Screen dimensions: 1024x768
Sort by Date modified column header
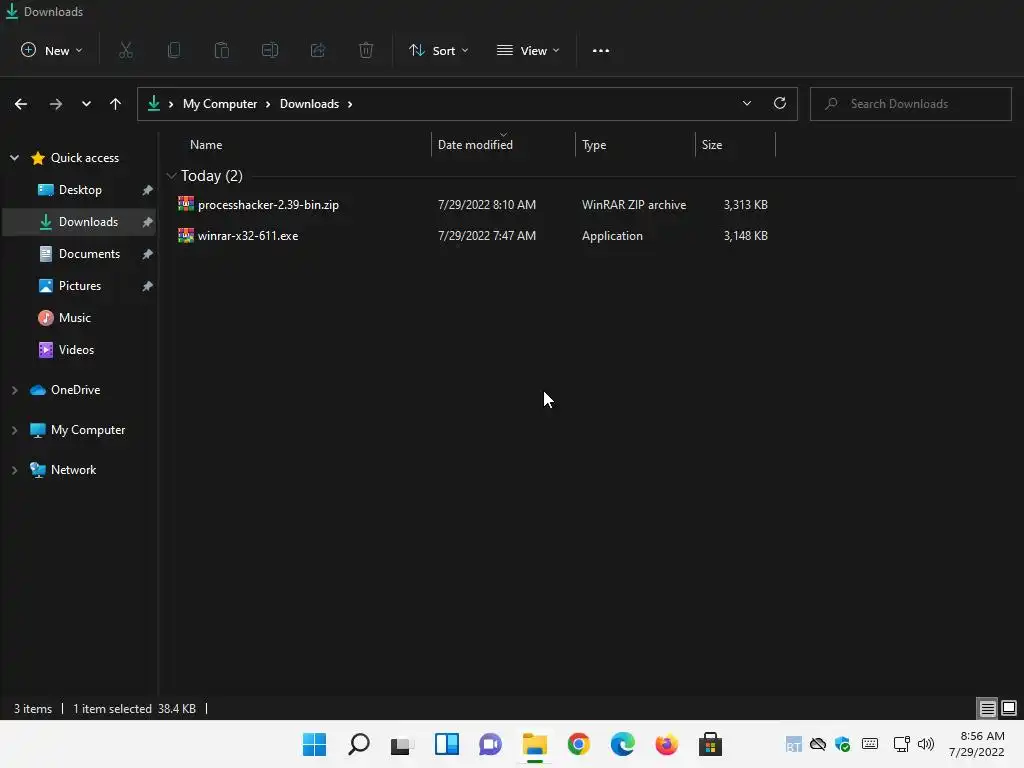tap(475, 145)
